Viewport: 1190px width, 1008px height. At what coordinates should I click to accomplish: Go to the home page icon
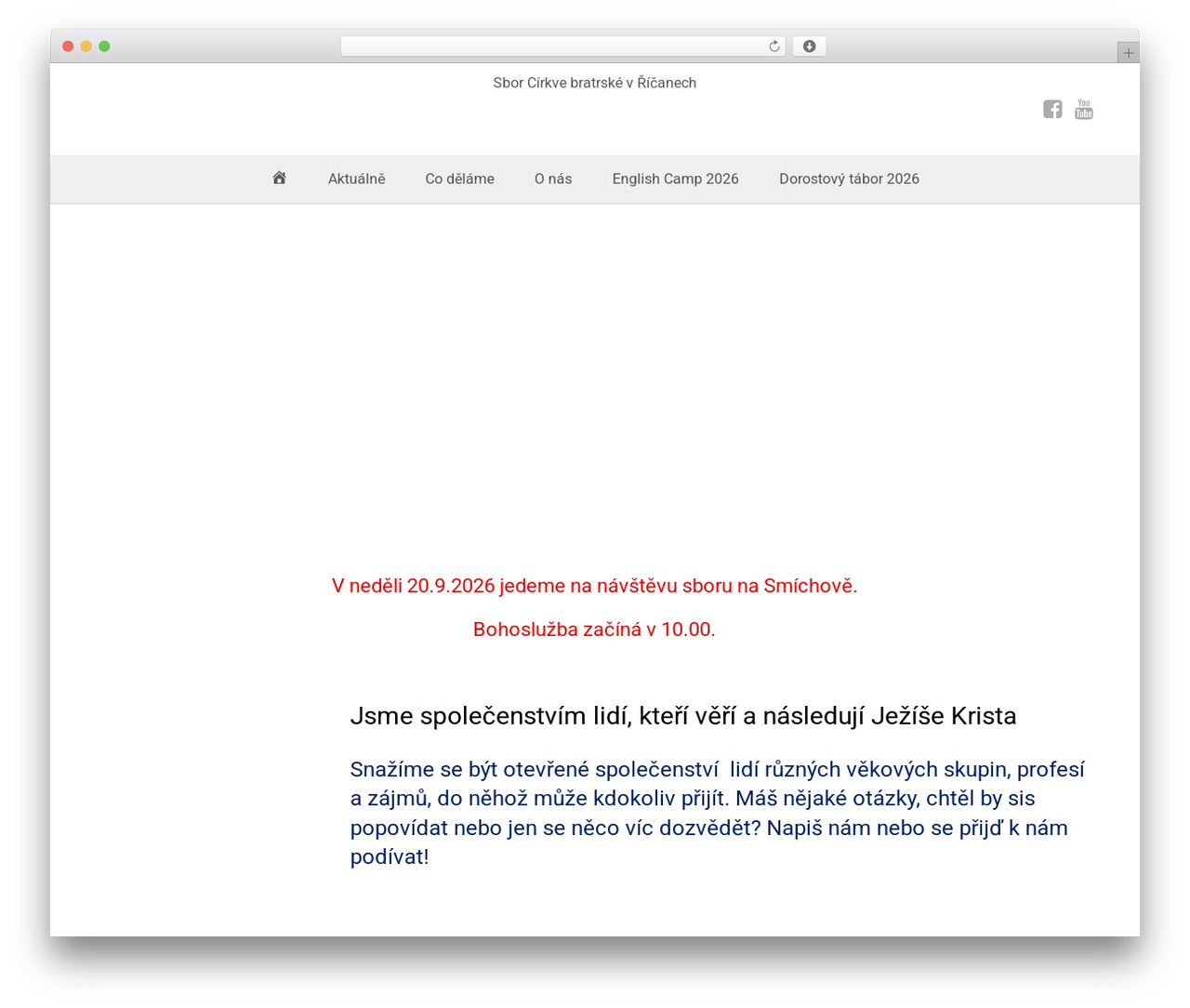pos(279,178)
